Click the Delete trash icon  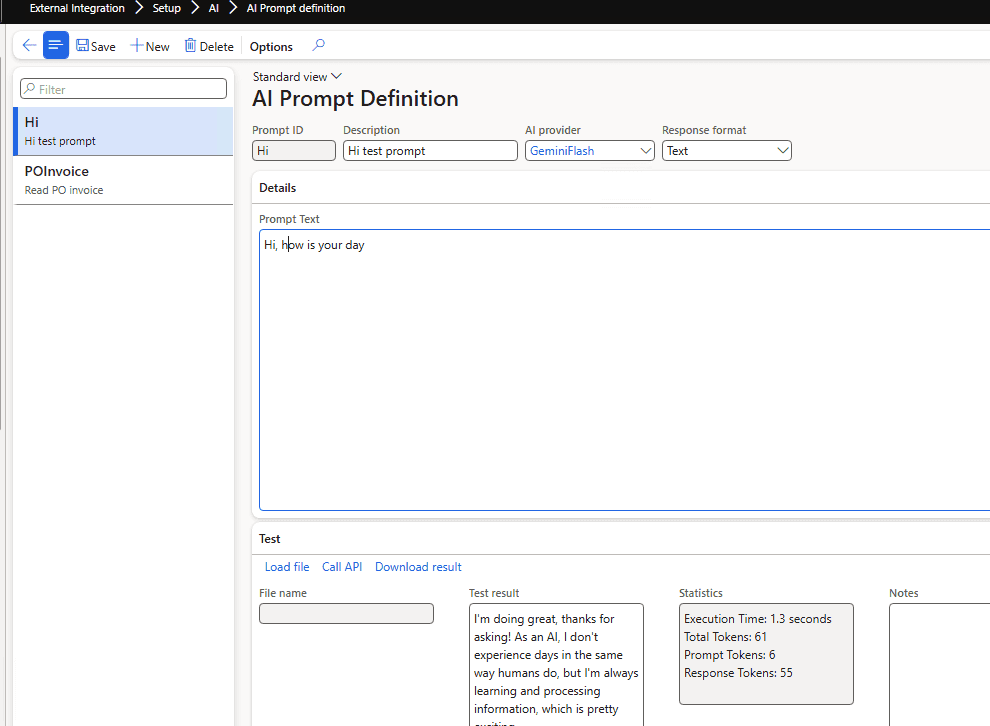click(x=190, y=46)
